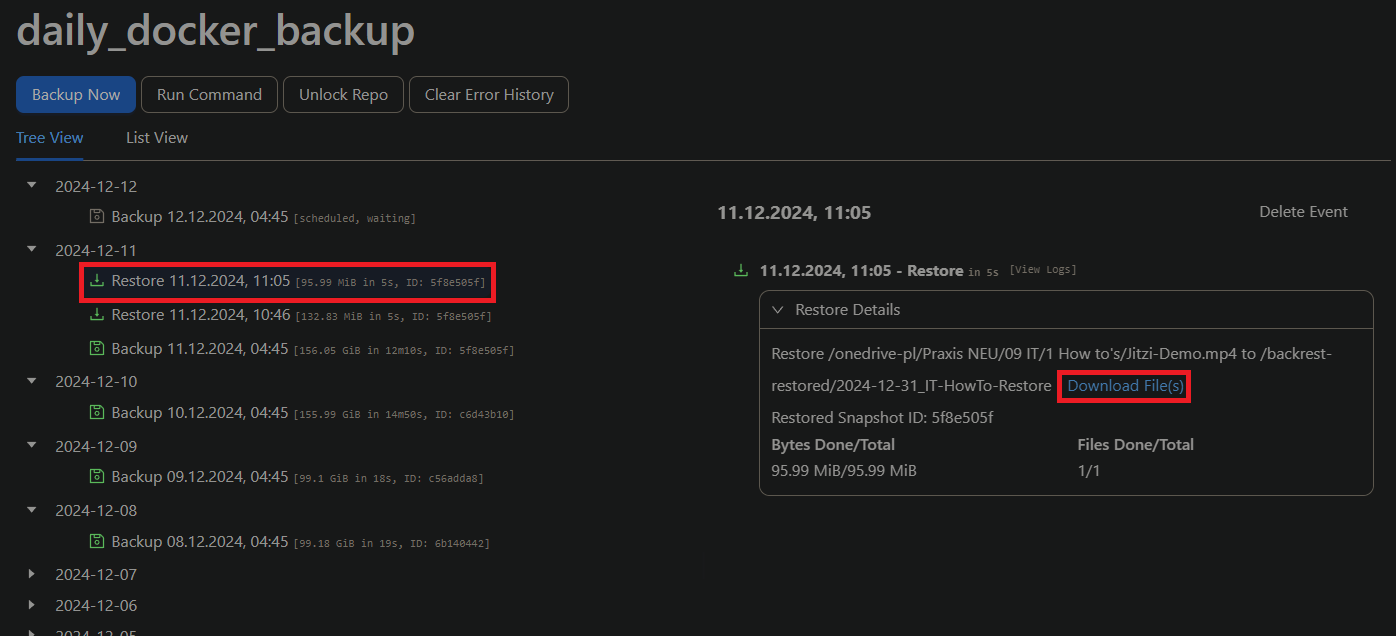
Task: Click the green restore icon in details header
Action: click(741, 271)
